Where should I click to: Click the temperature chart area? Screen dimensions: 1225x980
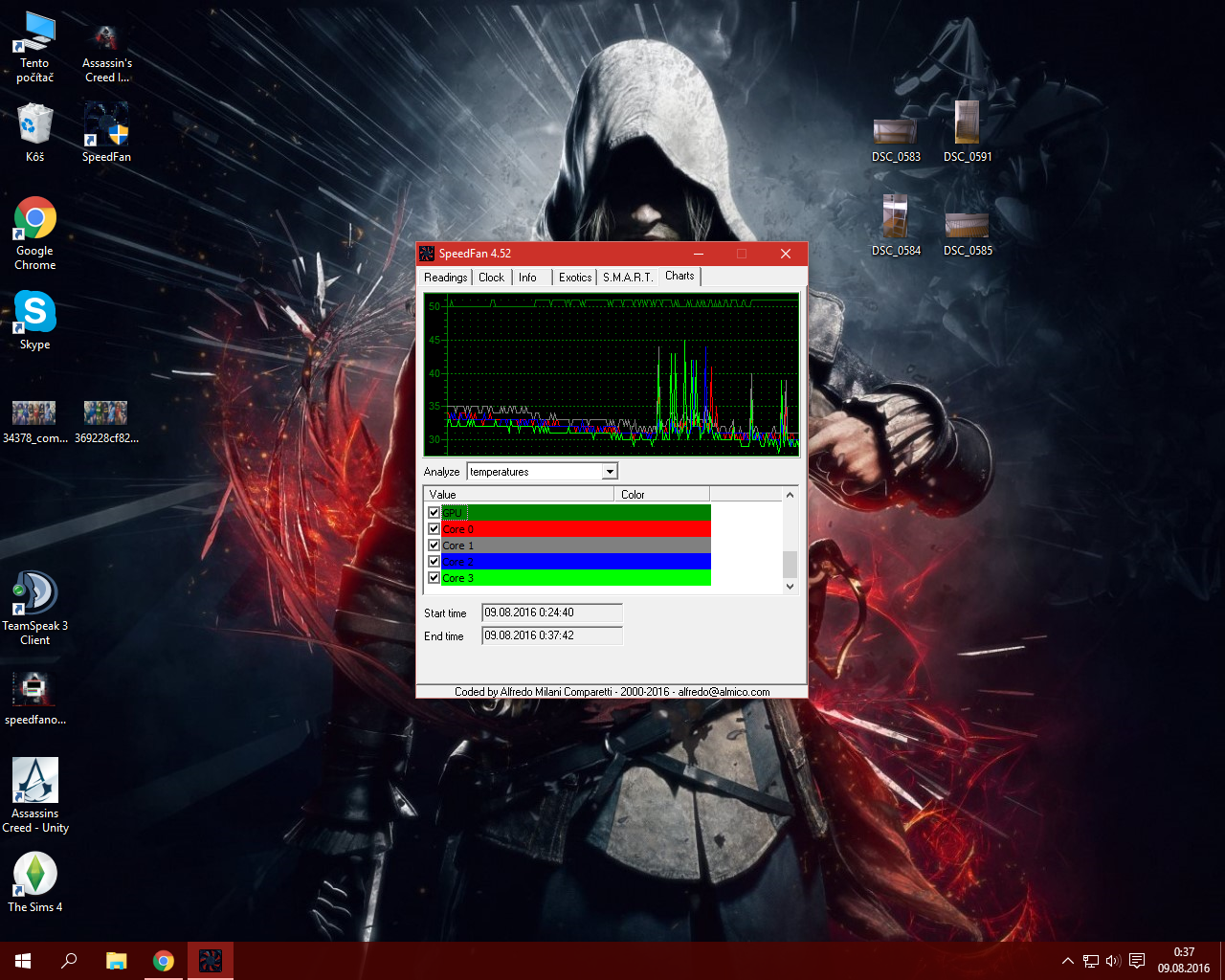point(612,374)
